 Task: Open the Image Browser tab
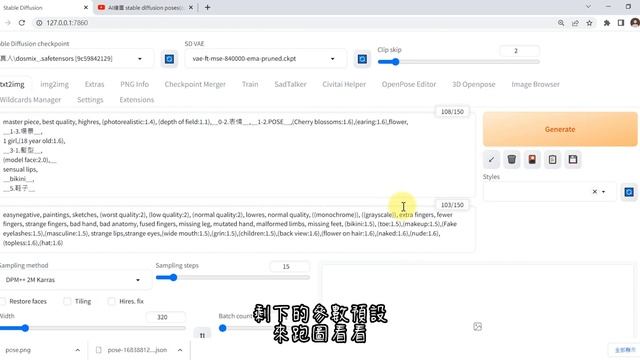536,84
